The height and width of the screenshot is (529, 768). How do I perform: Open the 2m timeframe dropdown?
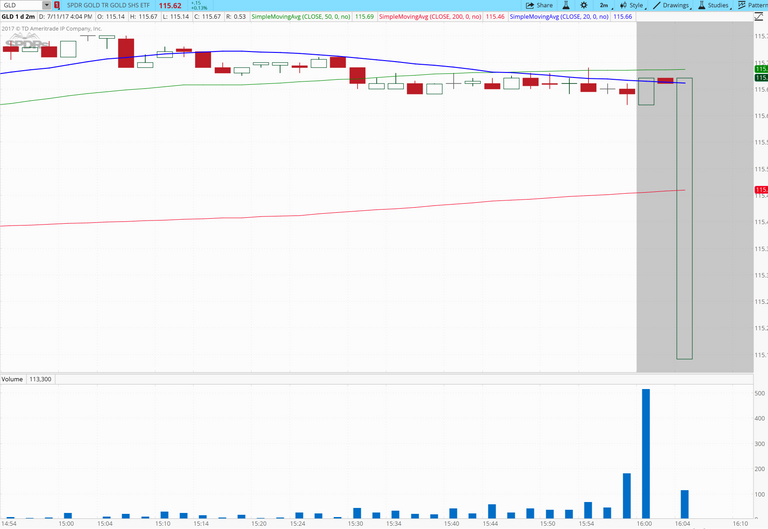click(605, 5)
